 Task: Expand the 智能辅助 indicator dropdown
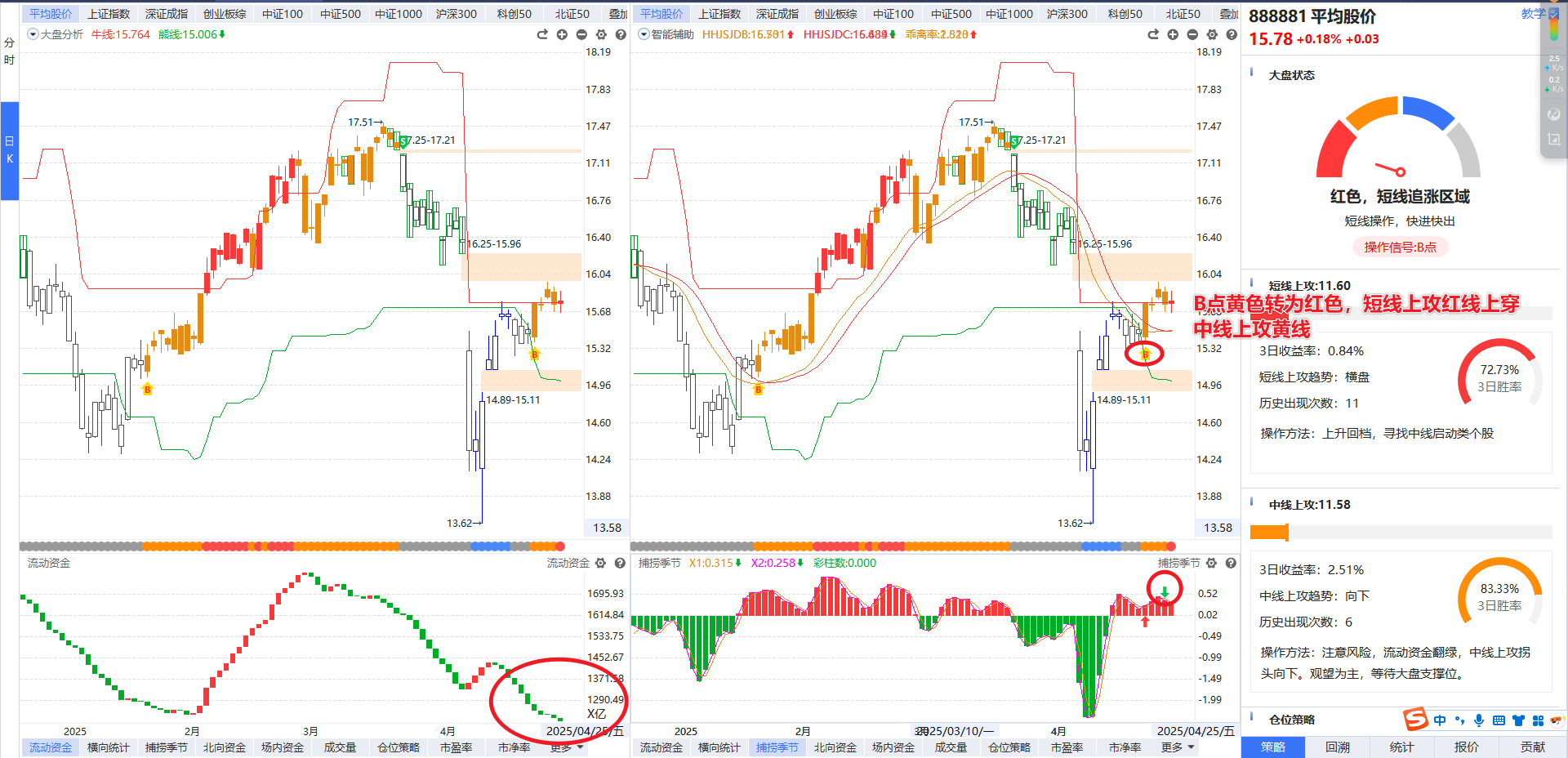[644, 34]
